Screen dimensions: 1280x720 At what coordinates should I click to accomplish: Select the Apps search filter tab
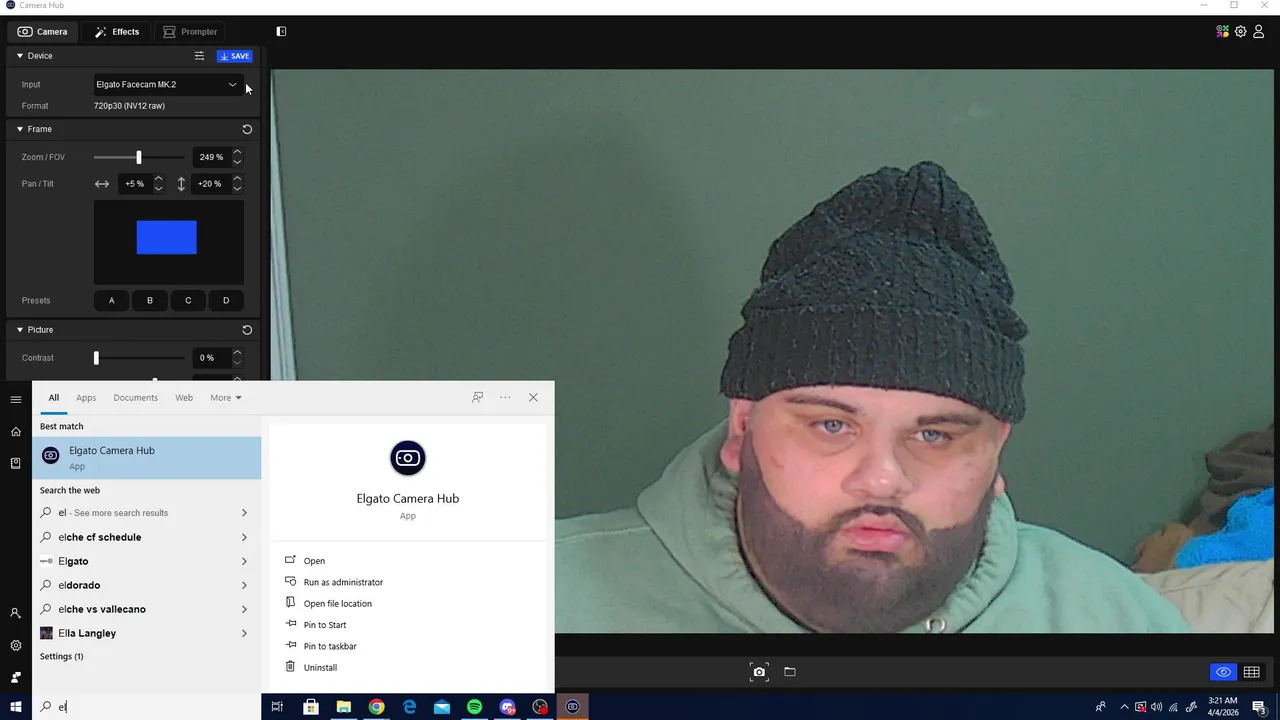coord(86,398)
